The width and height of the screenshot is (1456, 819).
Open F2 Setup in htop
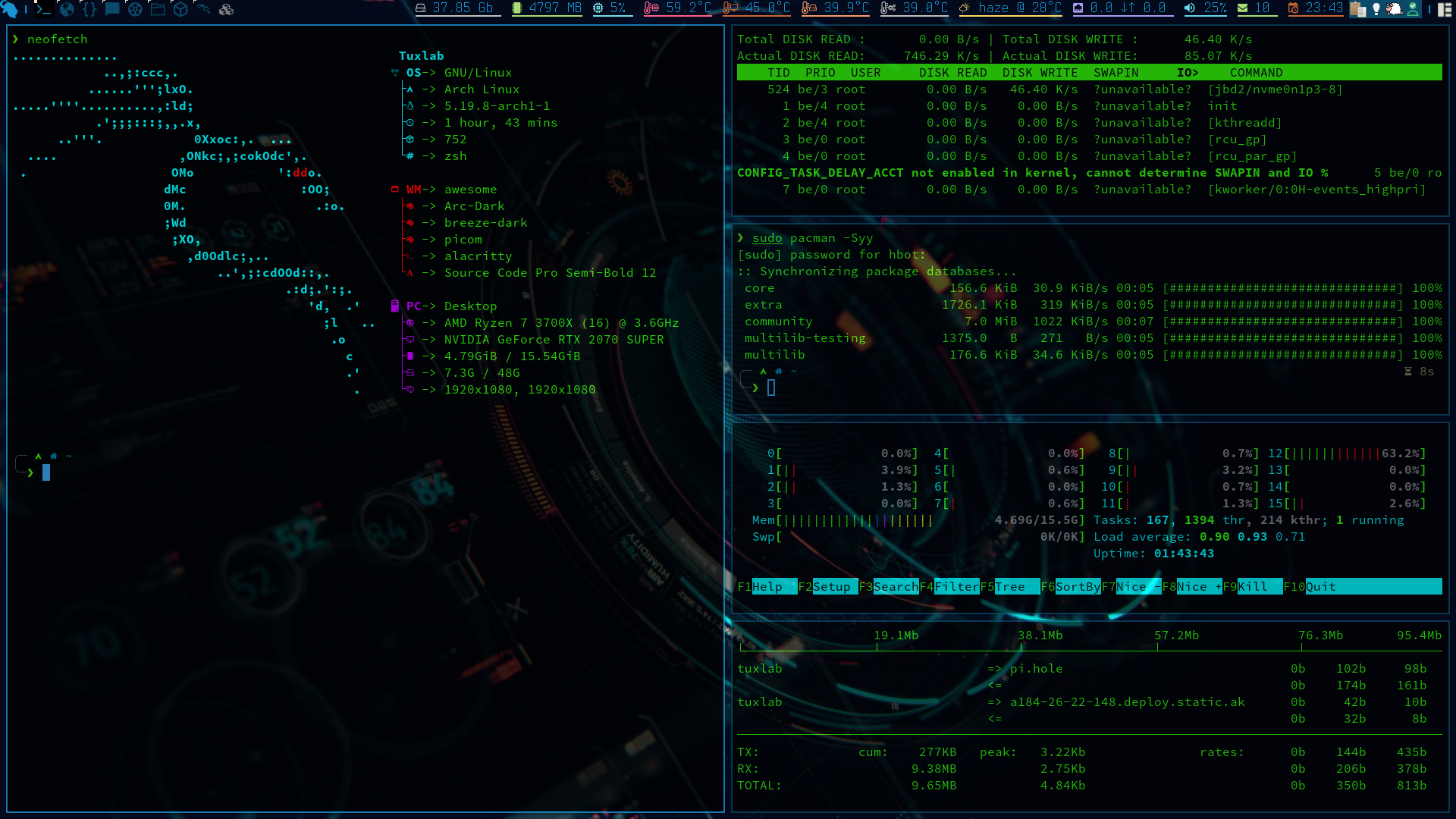[832, 586]
